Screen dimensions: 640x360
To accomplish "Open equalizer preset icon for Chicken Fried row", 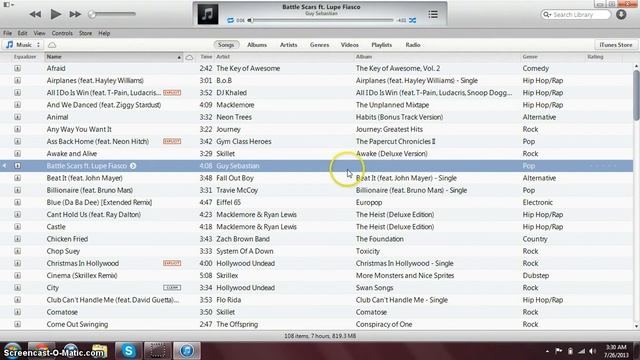I will (18, 239).
